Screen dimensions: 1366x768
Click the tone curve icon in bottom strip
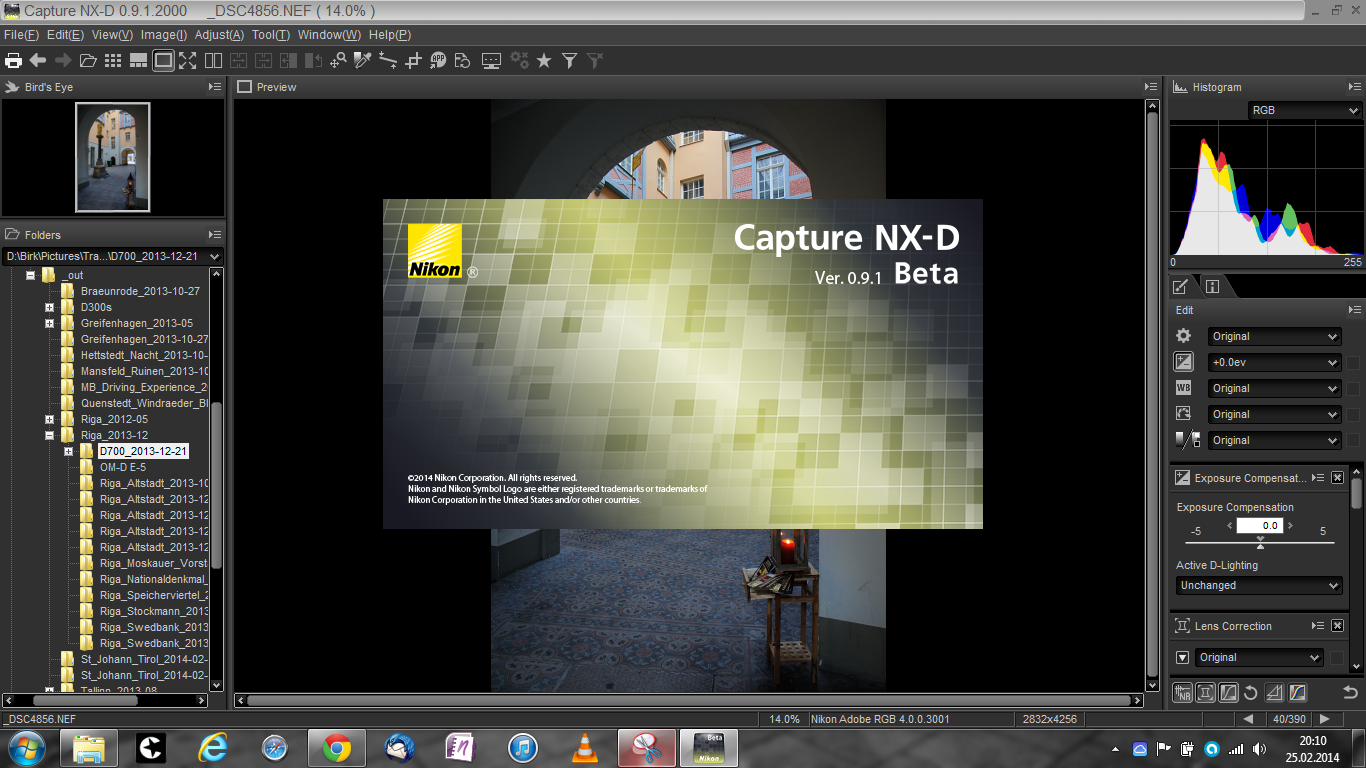(x=1229, y=692)
